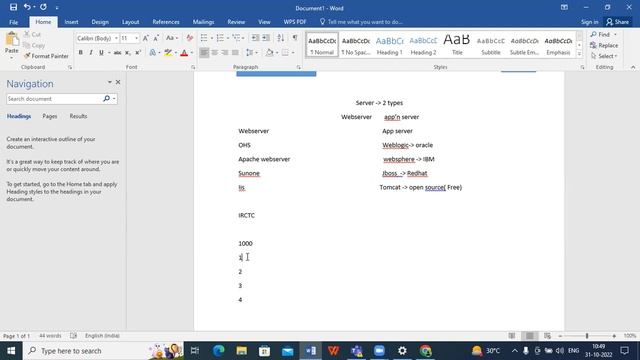Switch to Read Mode view
640x360 pixels.
point(512,336)
